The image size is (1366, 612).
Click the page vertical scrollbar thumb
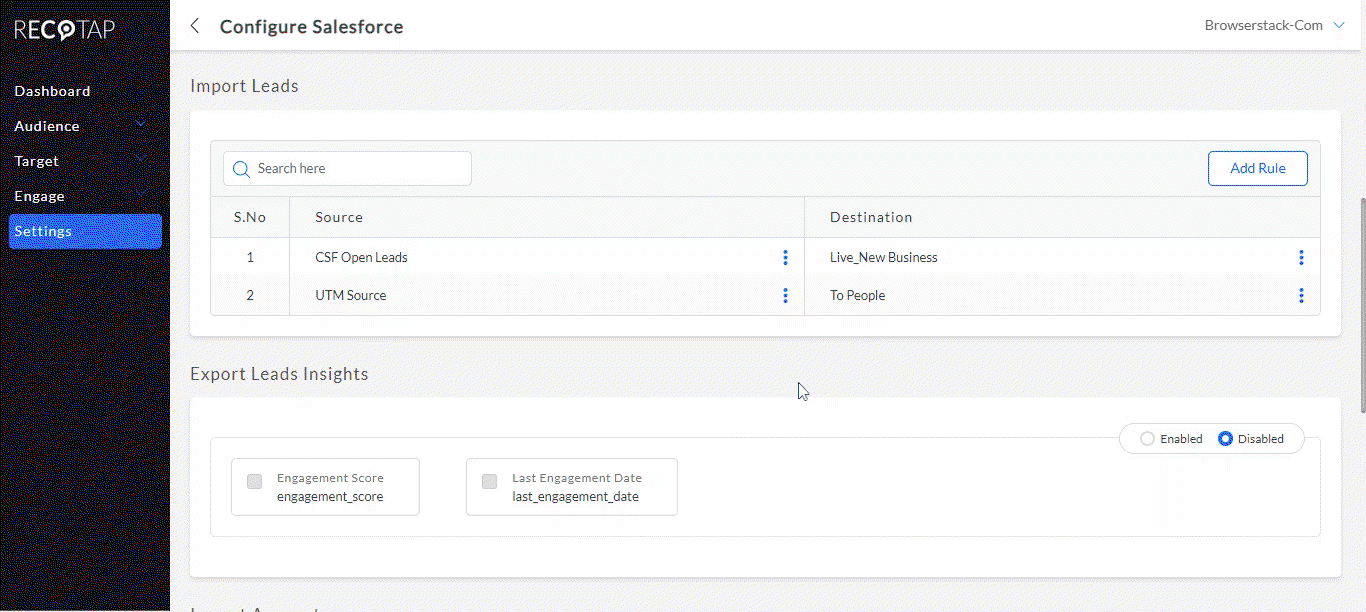[x=1361, y=305]
